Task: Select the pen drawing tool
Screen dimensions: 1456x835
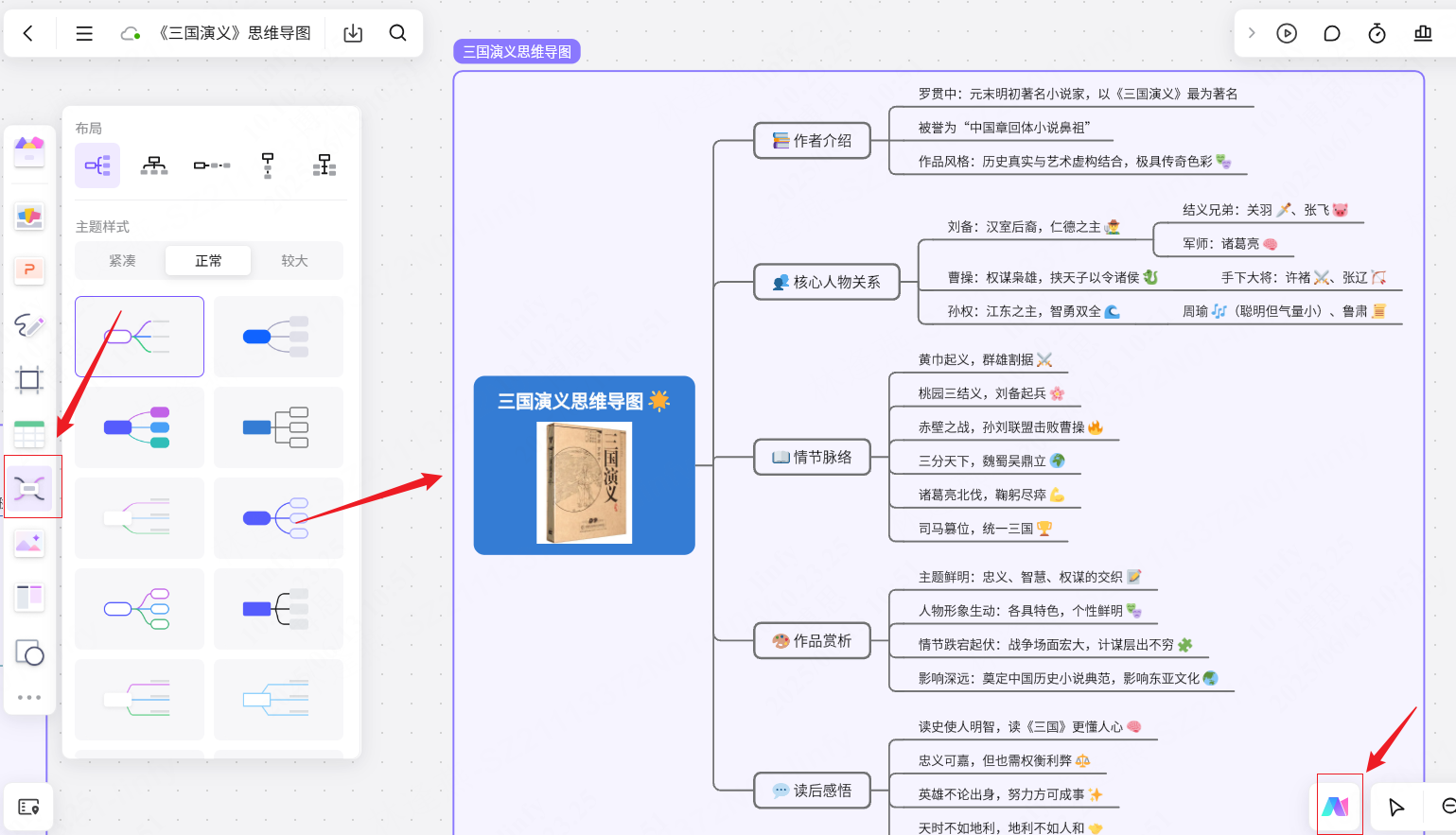Action: tap(29, 326)
